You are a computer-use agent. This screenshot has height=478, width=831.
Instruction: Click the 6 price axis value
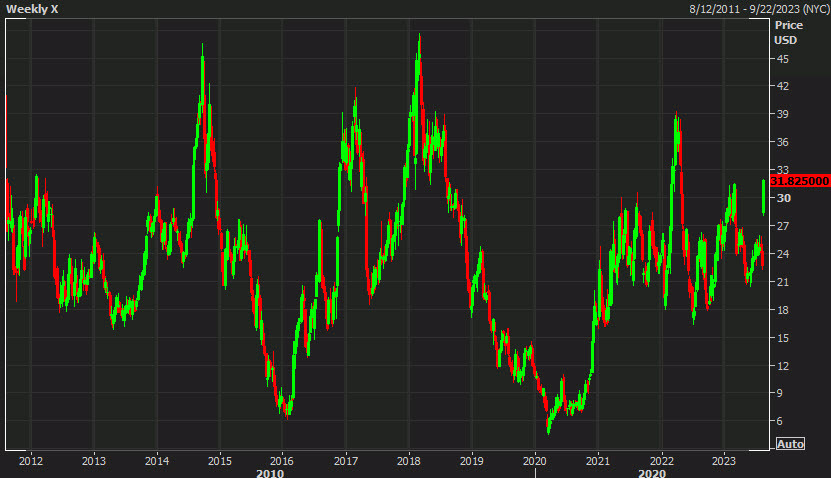point(780,421)
